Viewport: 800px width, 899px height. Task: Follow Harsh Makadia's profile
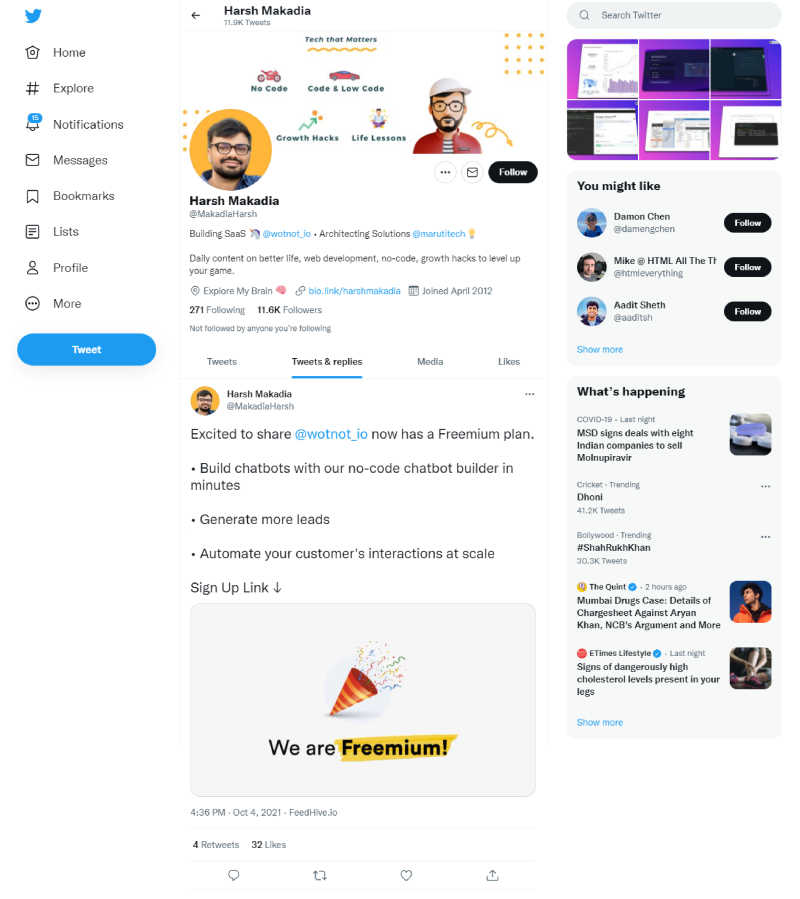513,172
